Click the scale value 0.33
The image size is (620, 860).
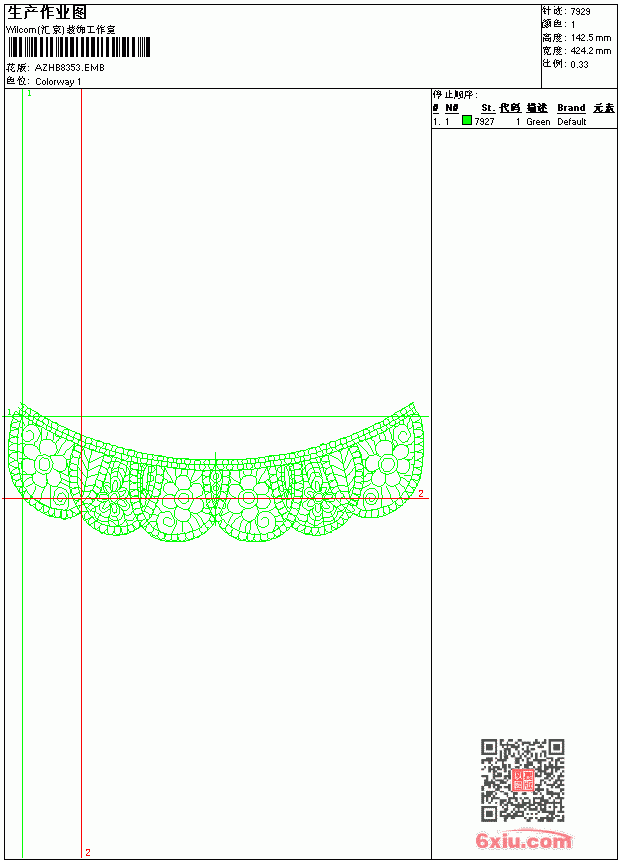click(x=579, y=64)
